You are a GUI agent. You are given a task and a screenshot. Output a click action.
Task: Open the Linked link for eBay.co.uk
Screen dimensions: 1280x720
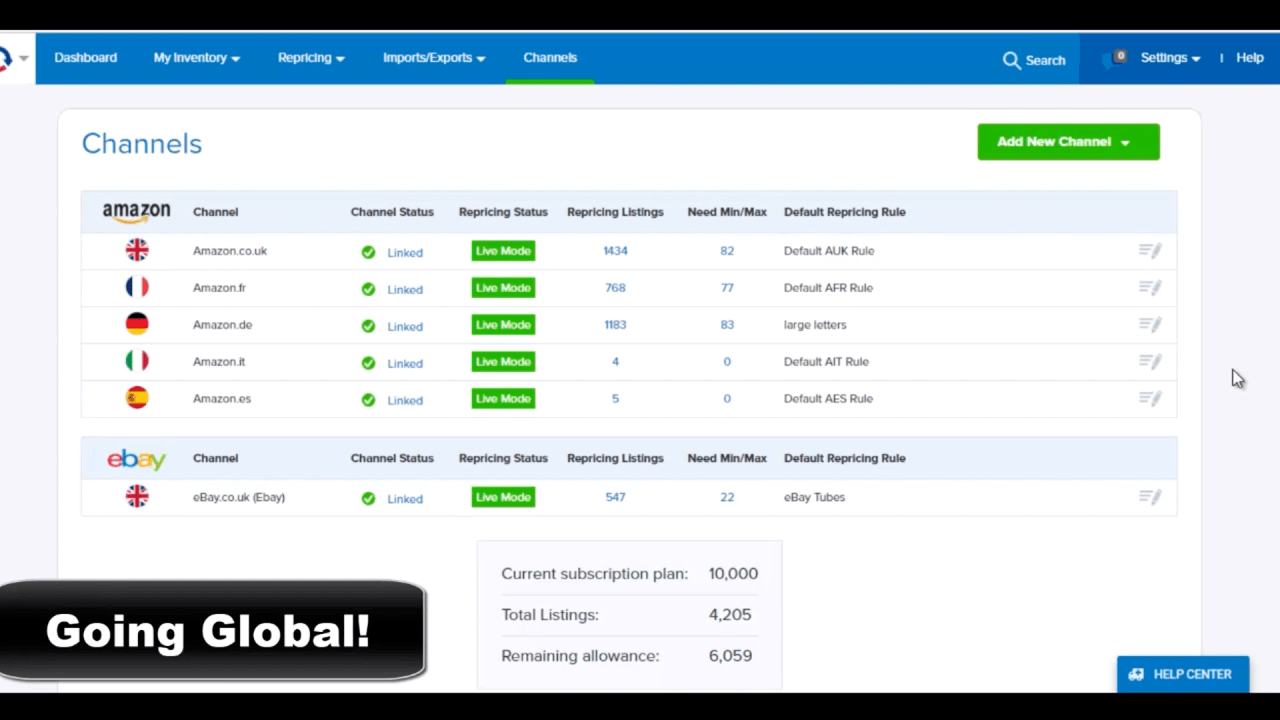[x=405, y=499]
